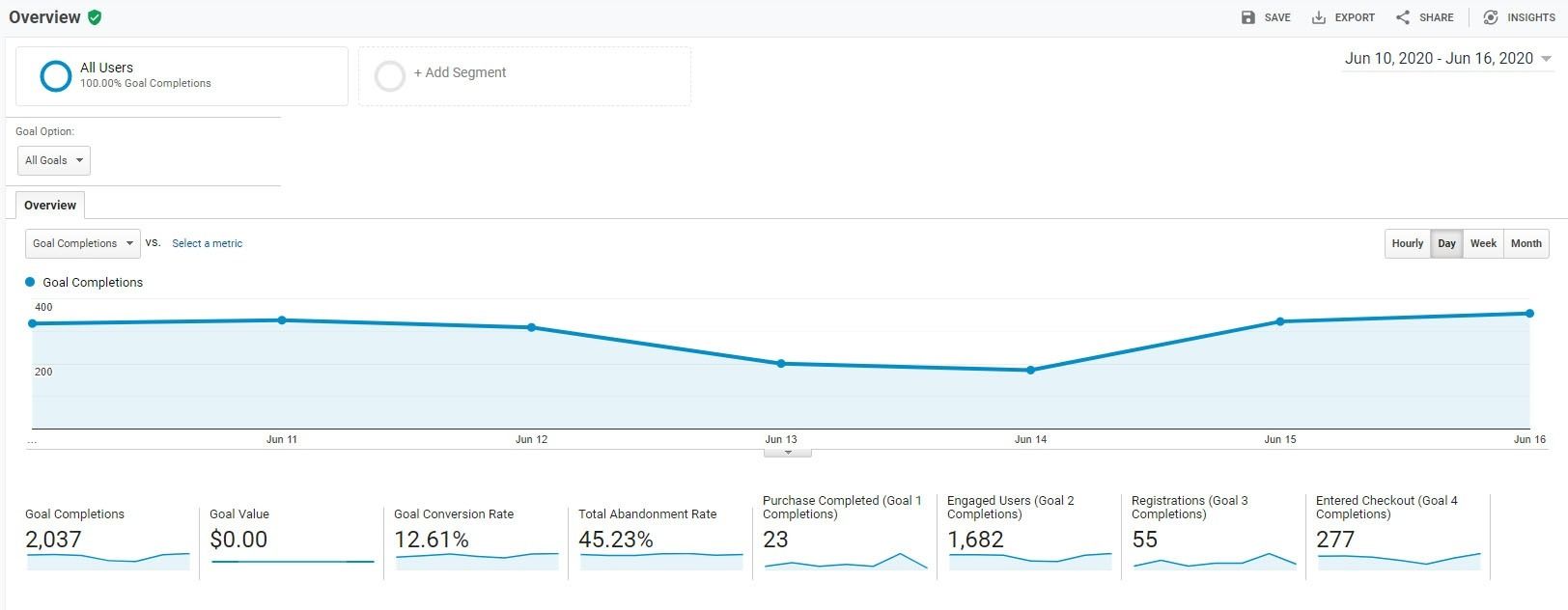
Task: Select the Overview tab
Action: (50, 206)
